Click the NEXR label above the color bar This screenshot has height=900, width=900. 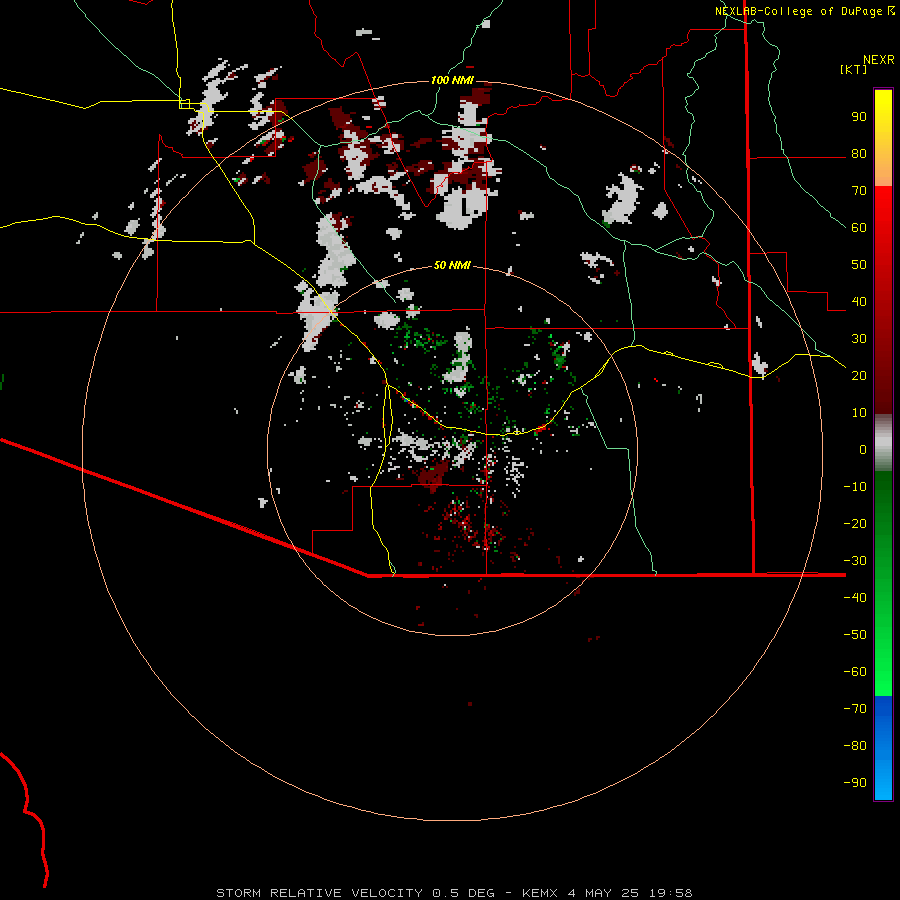[x=879, y=60]
